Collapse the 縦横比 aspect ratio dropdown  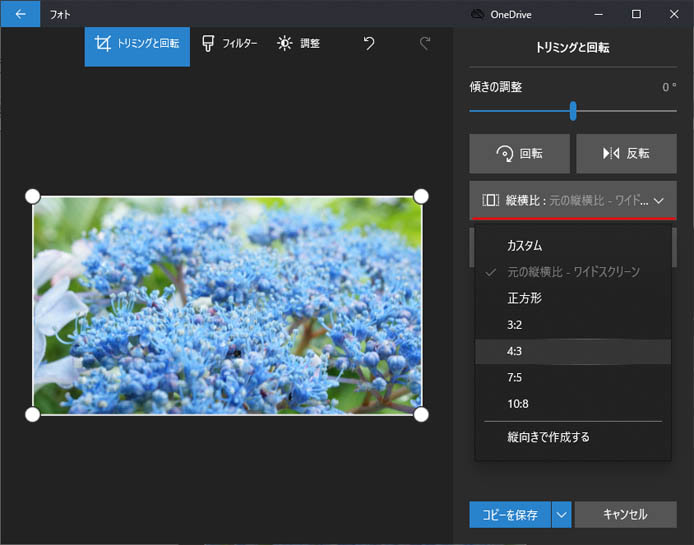click(x=573, y=200)
